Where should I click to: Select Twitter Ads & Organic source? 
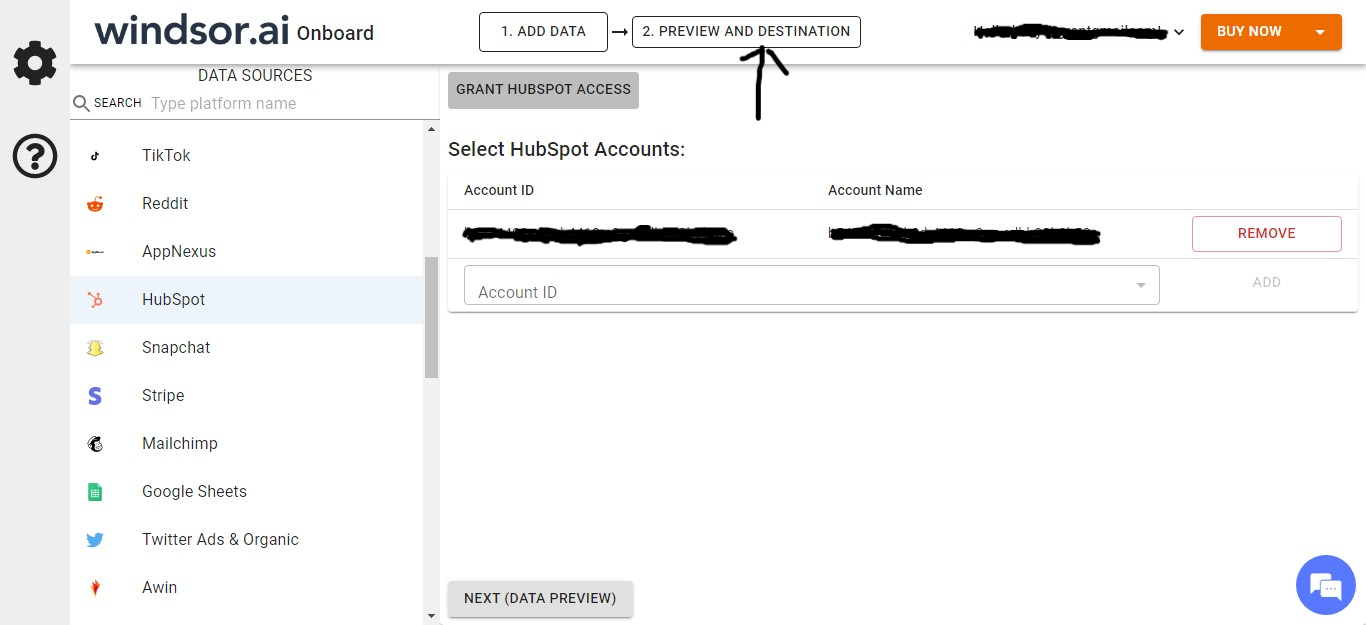(247, 540)
